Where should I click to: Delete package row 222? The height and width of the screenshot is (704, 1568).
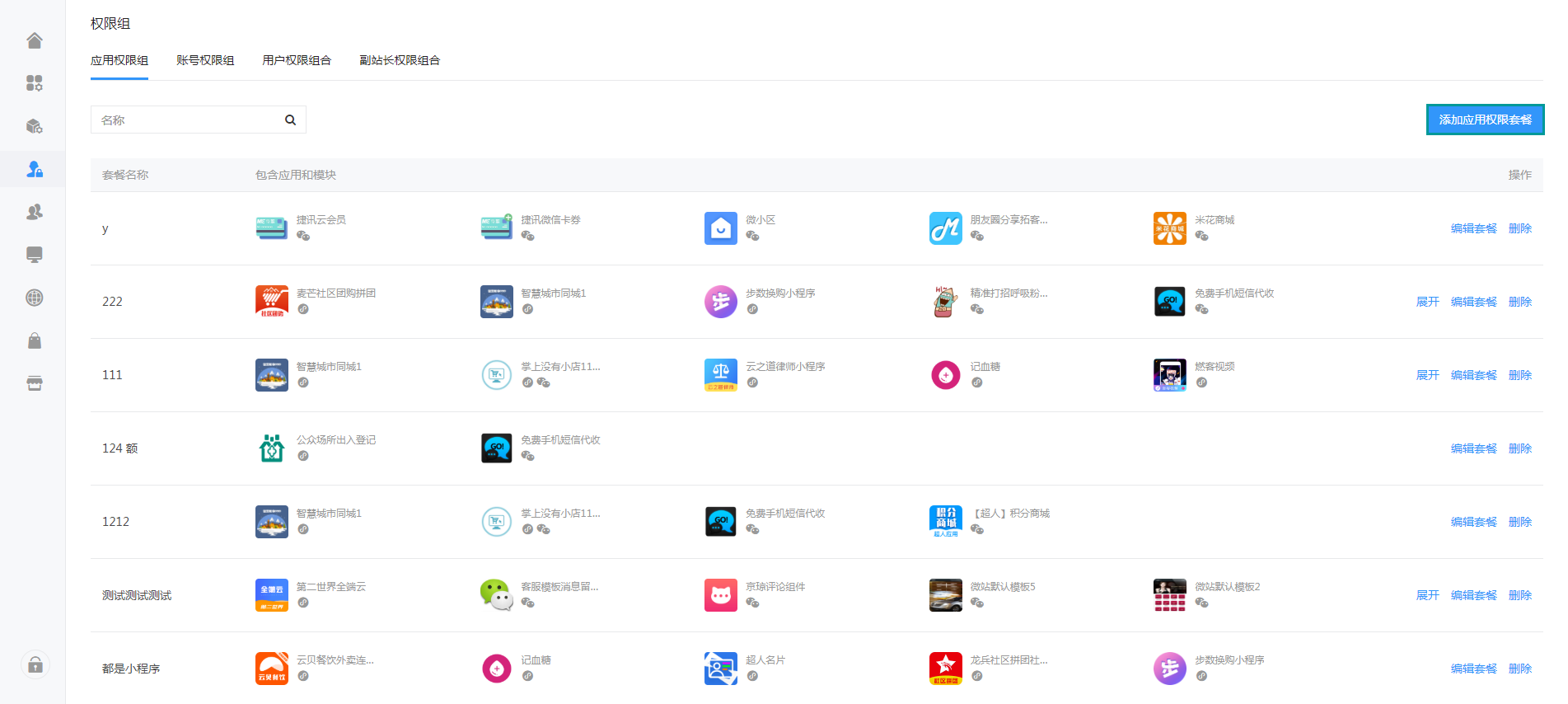(x=1519, y=302)
